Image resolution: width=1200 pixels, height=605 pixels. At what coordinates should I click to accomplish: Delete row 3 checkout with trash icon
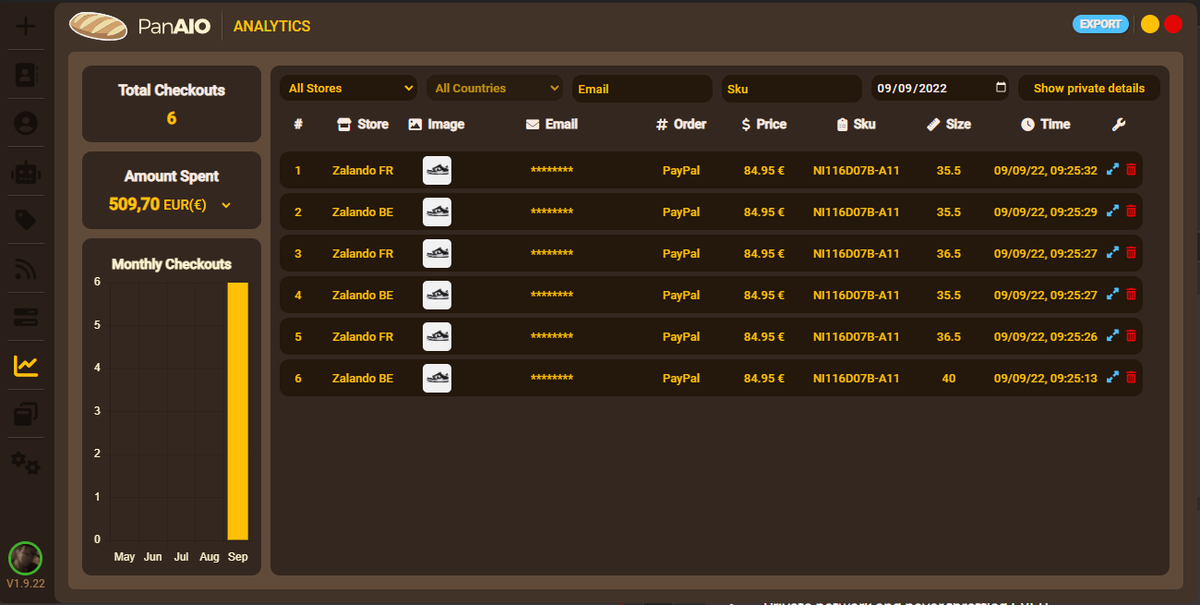click(x=1131, y=253)
